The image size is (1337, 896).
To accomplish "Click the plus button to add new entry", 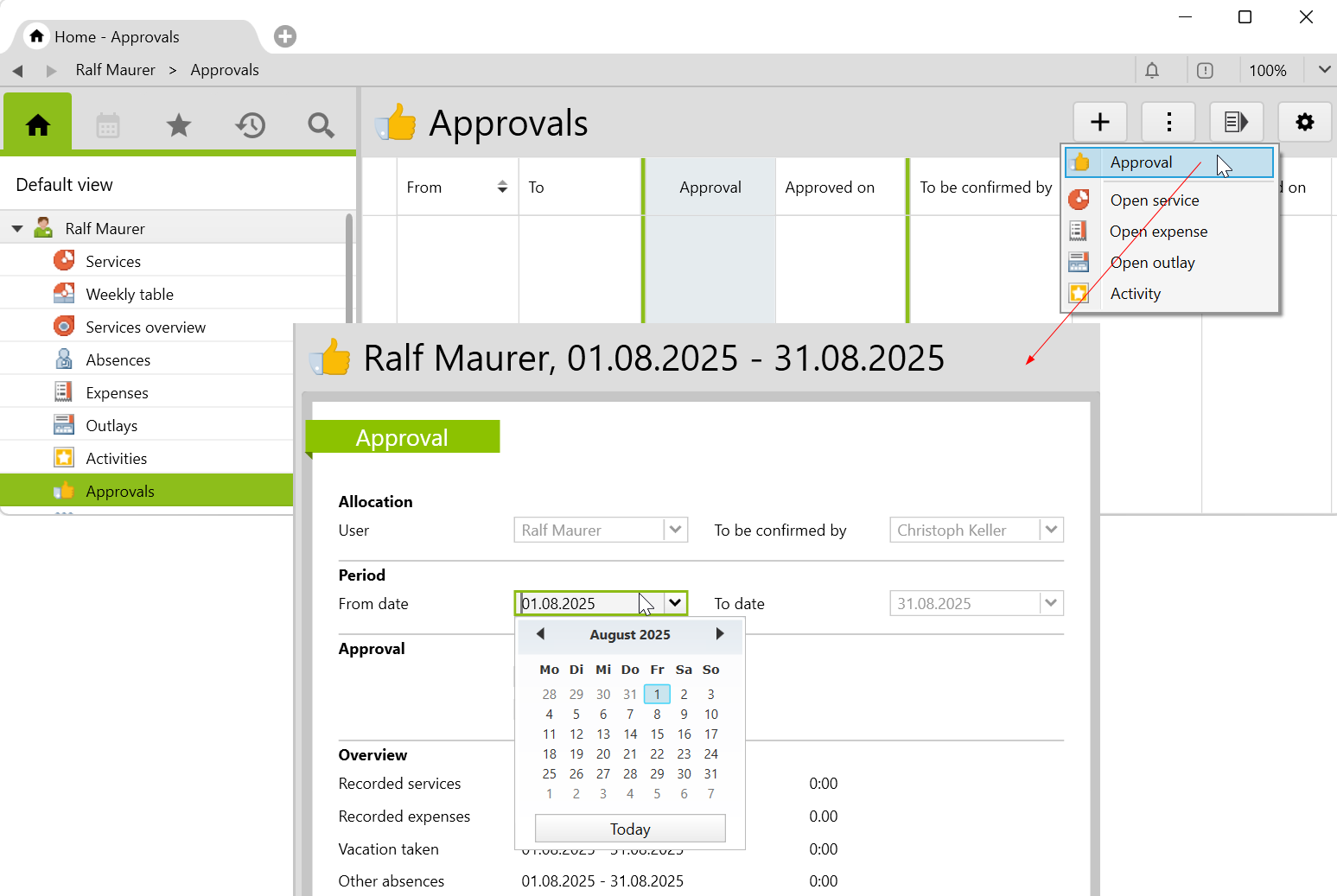I will (1099, 122).
